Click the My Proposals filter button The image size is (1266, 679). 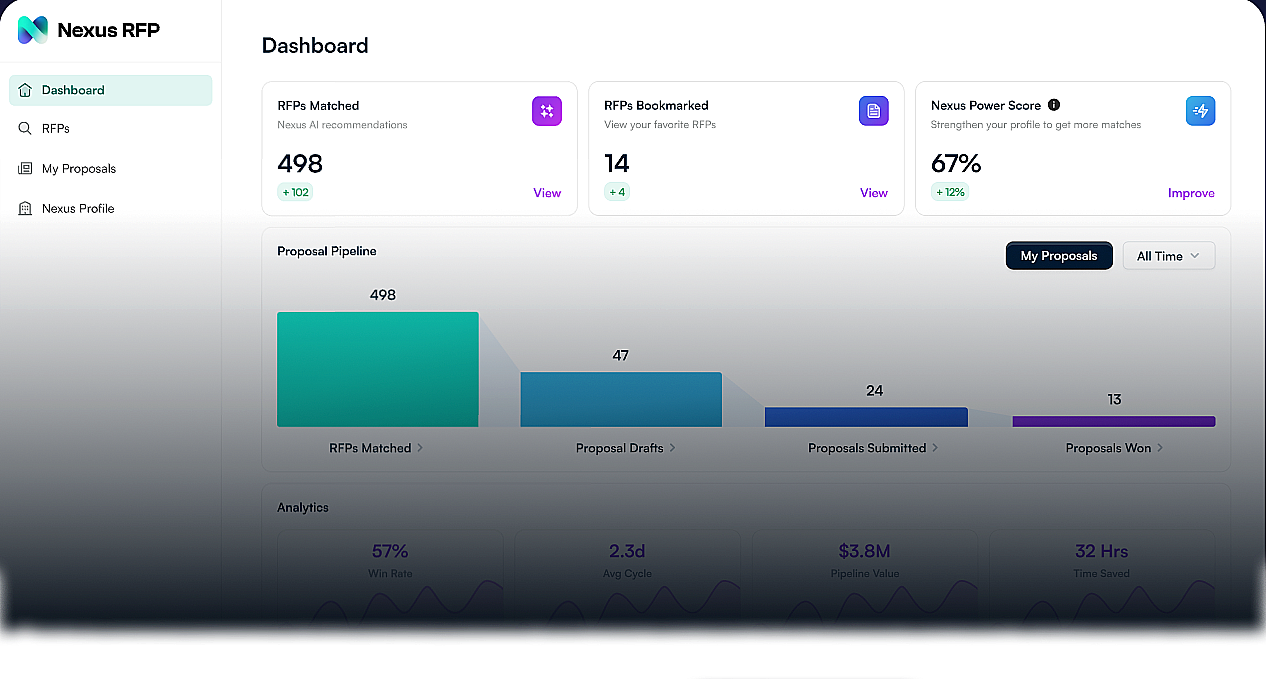tap(1059, 255)
